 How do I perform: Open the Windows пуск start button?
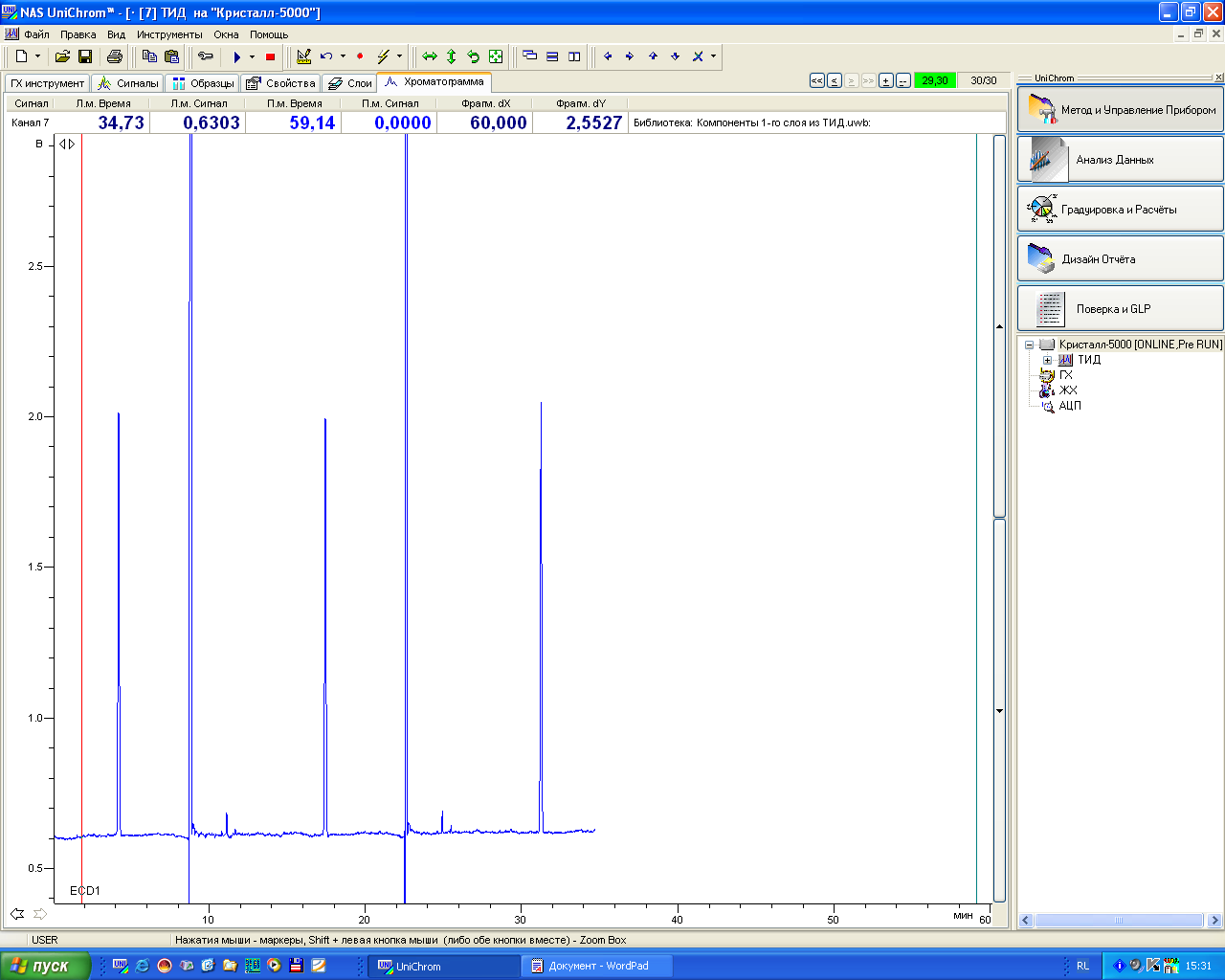point(45,966)
